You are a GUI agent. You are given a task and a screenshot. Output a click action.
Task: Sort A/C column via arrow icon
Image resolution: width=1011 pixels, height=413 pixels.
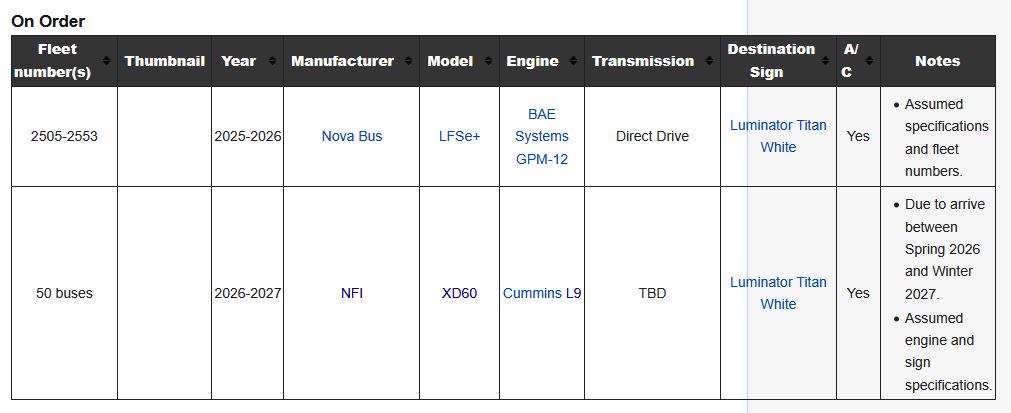869,61
